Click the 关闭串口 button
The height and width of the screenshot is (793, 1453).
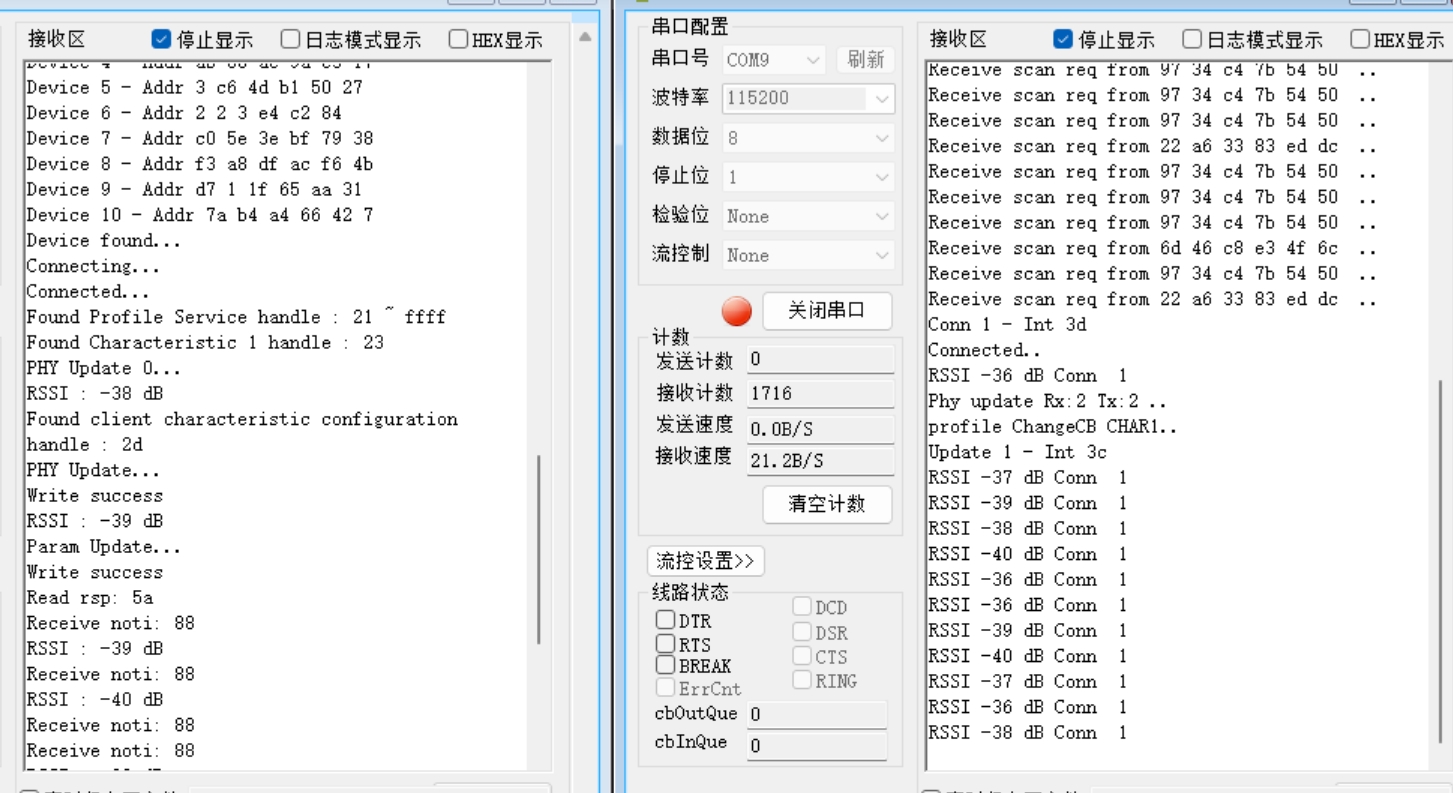tap(826, 311)
